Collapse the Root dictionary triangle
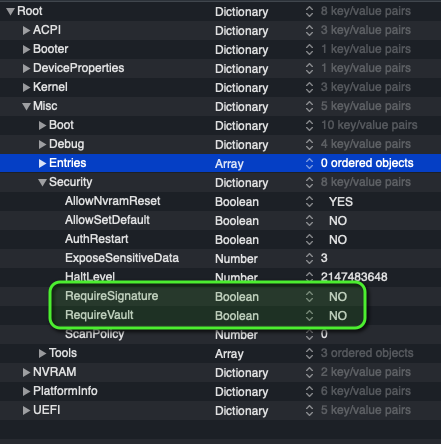441x444 pixels. 10,12
